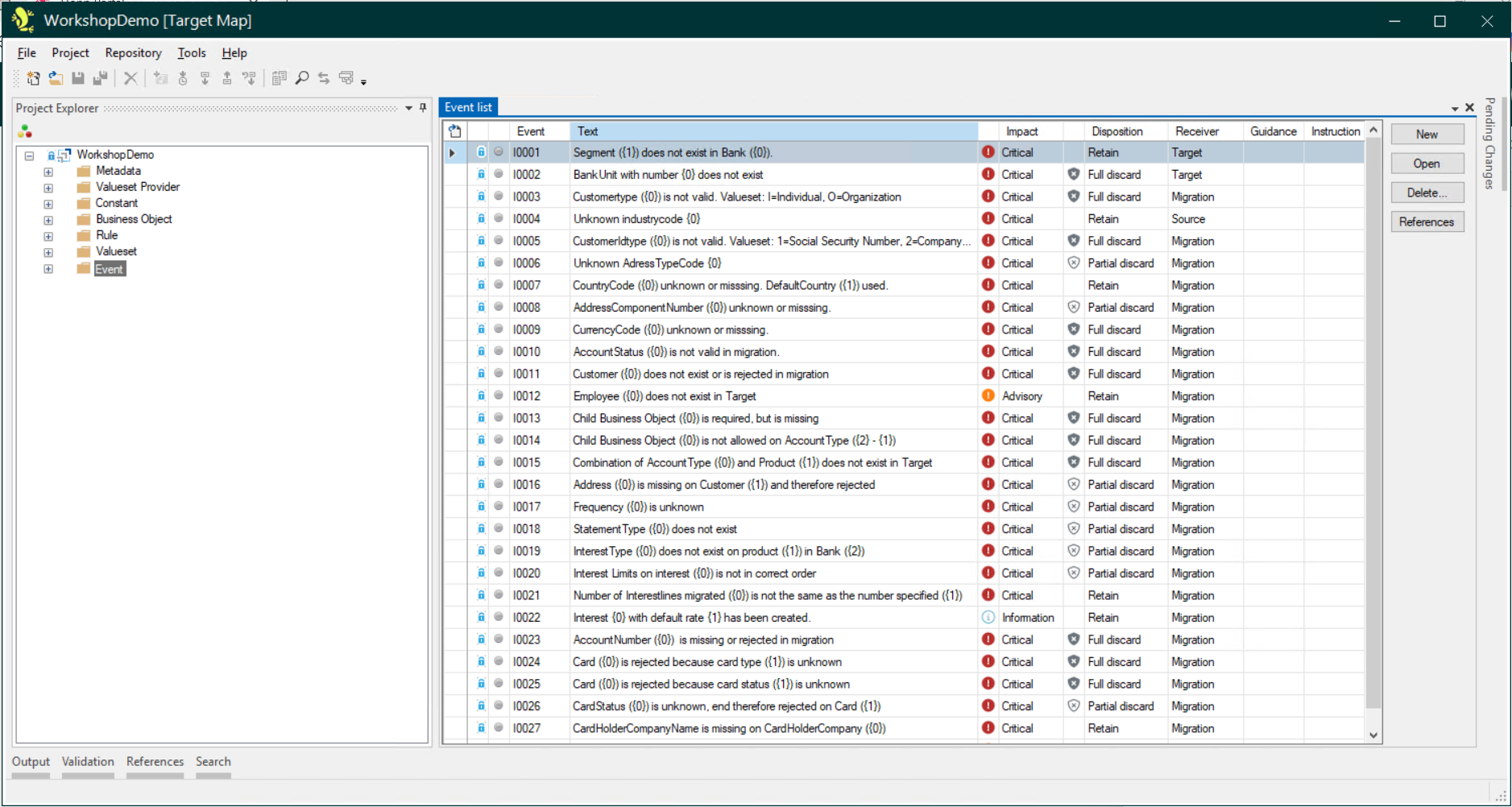
Task: Select the status circle on row I0012
Action: [499, 395]
